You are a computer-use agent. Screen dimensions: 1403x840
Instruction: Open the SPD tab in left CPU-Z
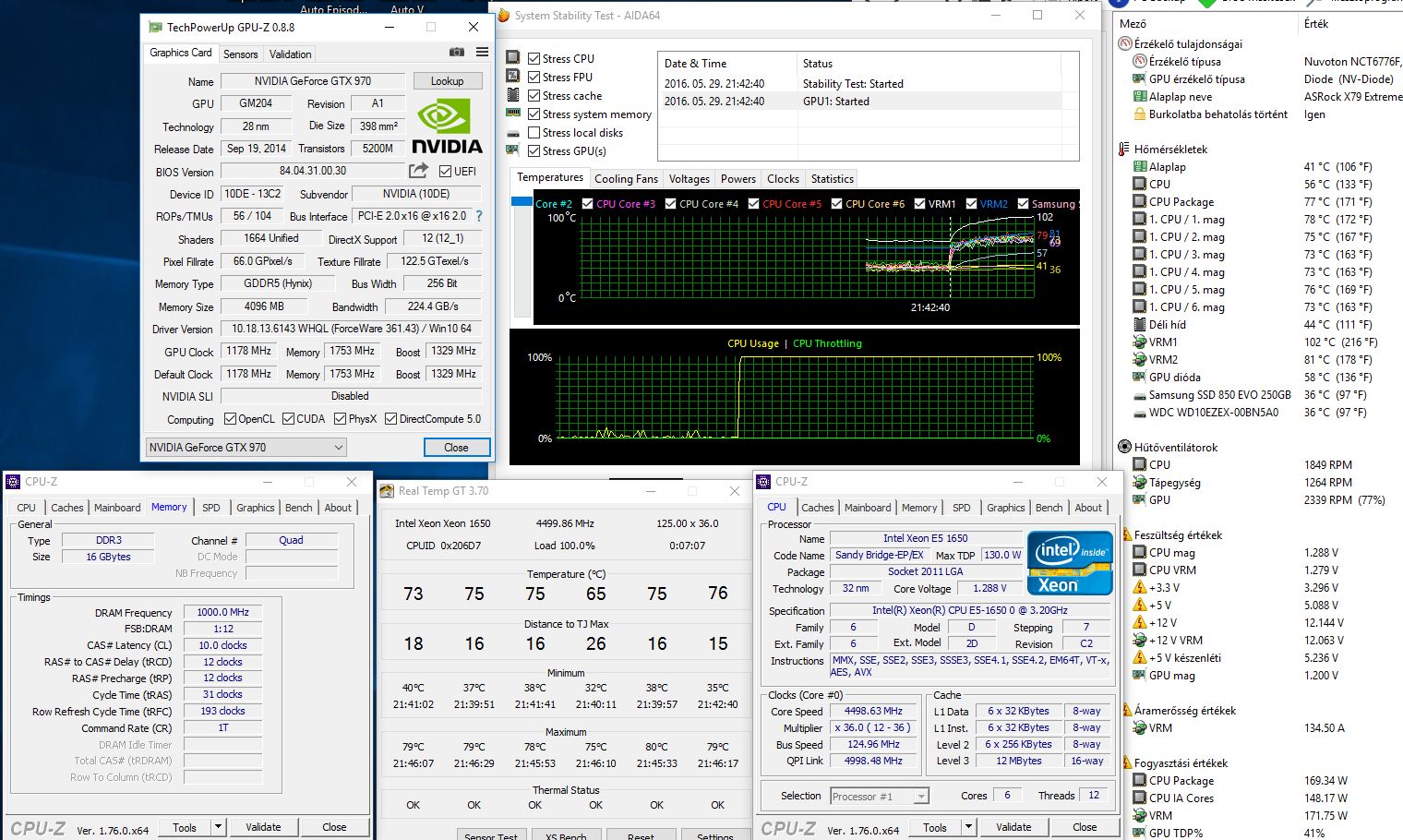pyautogui.click(x=211, y=508)
